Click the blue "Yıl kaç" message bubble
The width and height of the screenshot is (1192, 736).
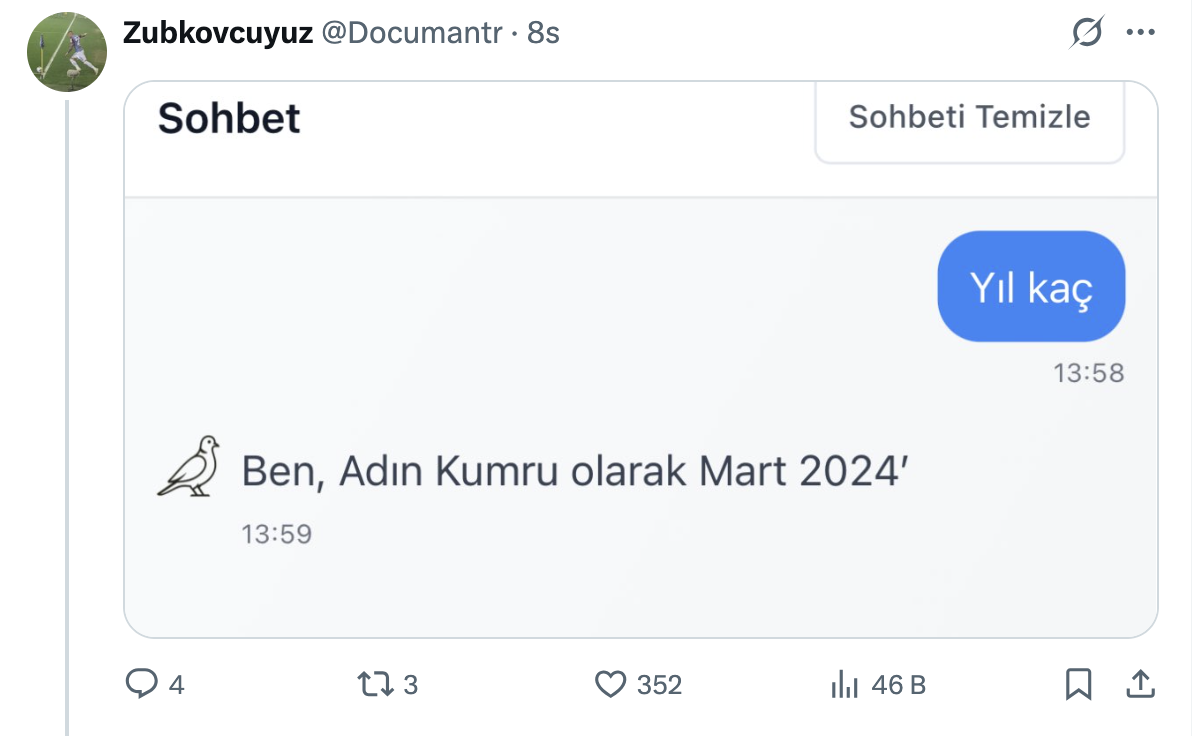[x=1031, y=287]
